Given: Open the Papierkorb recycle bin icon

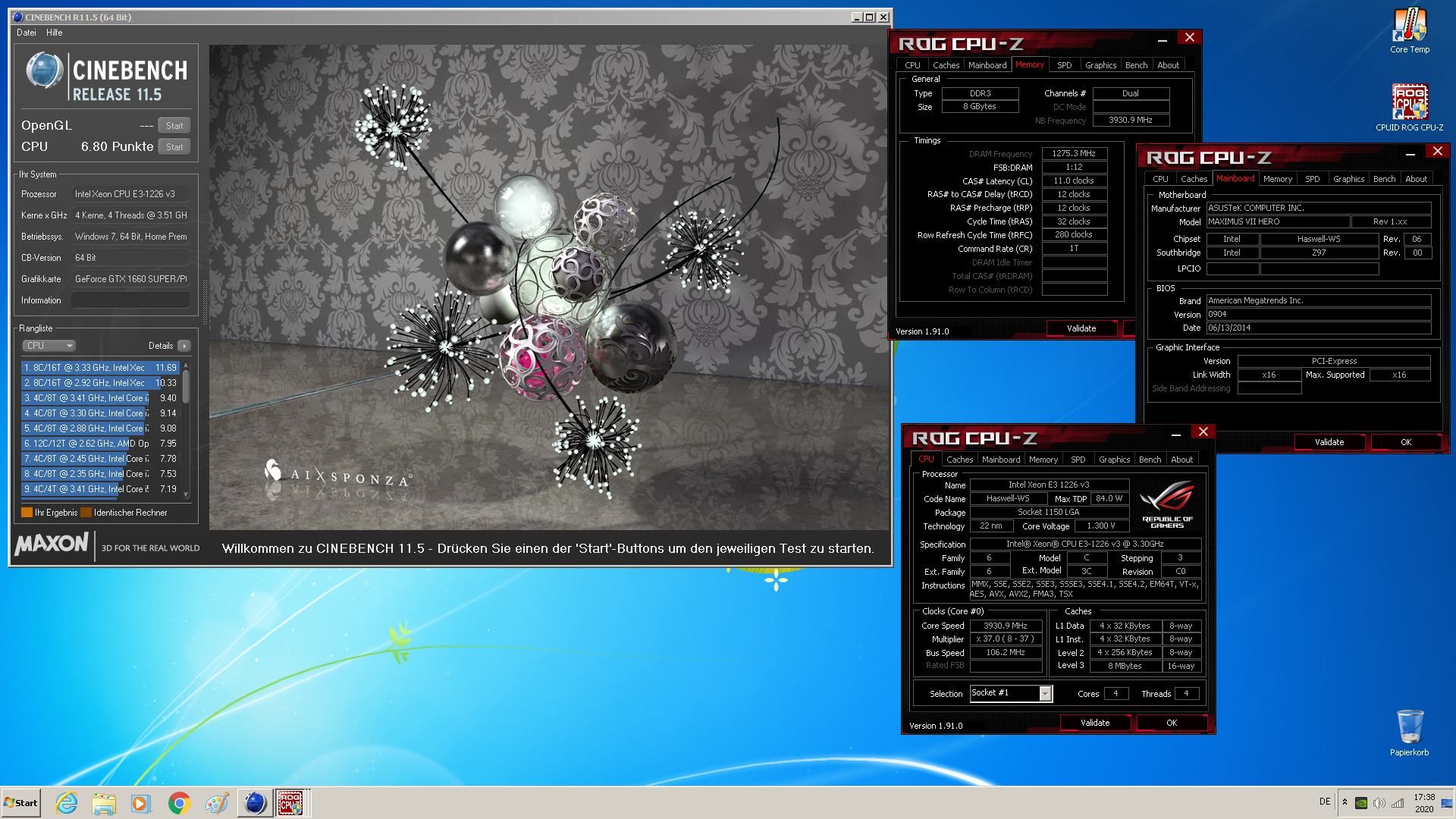Looking at the screenshot, I should (x=1410, y=733).
